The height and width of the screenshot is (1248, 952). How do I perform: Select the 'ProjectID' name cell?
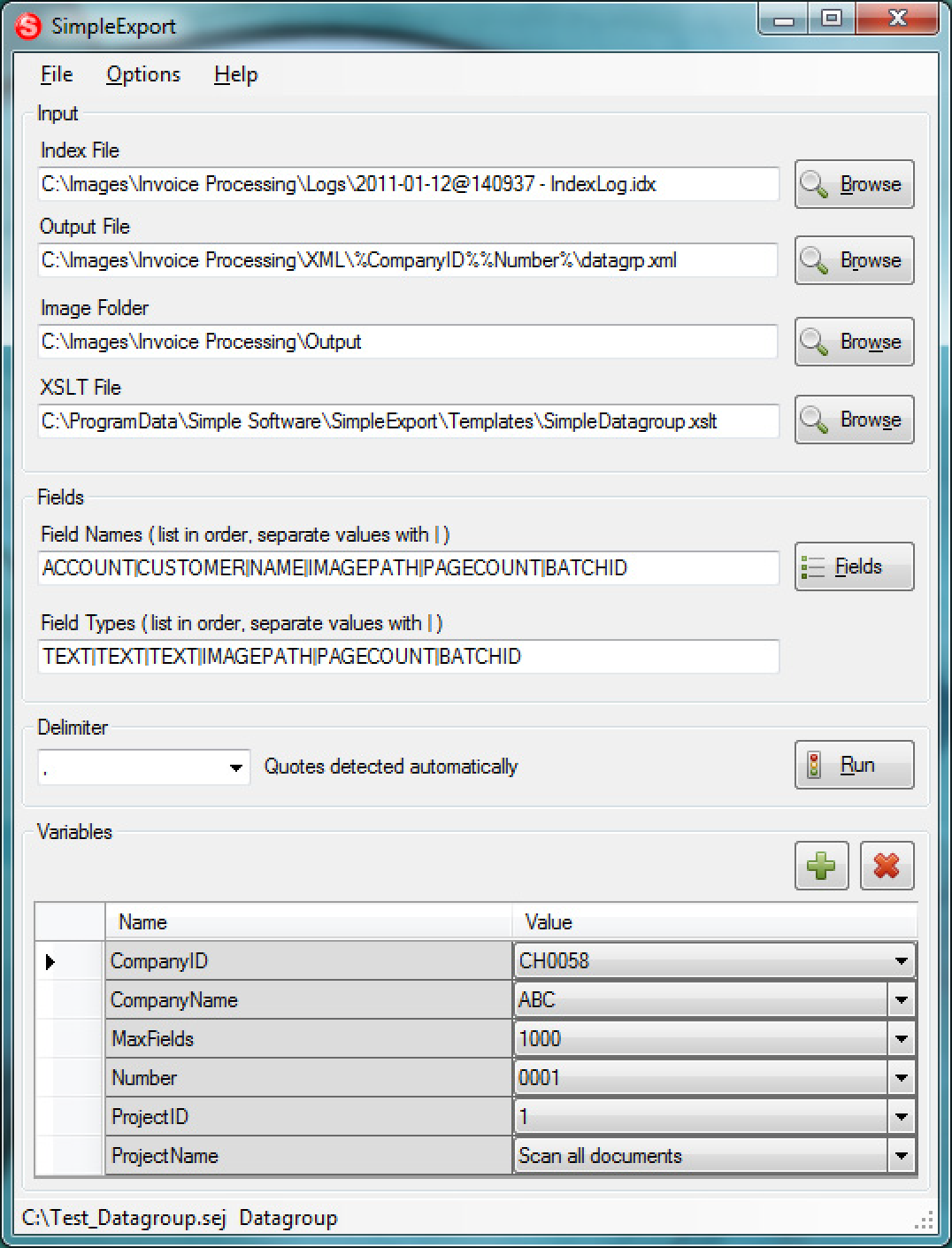coord(309,1117)
